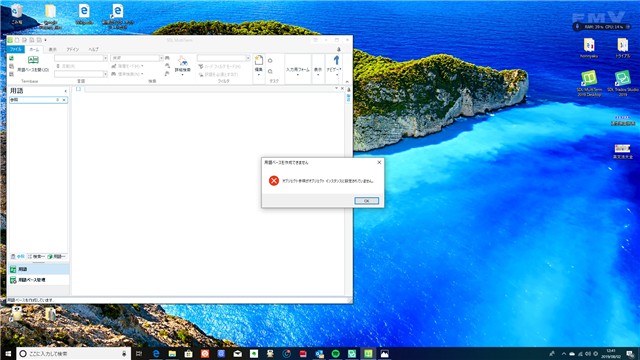Screen dimensions: 640x360
Task: Select the 検索 results tab at bottom
Action: 36,256
